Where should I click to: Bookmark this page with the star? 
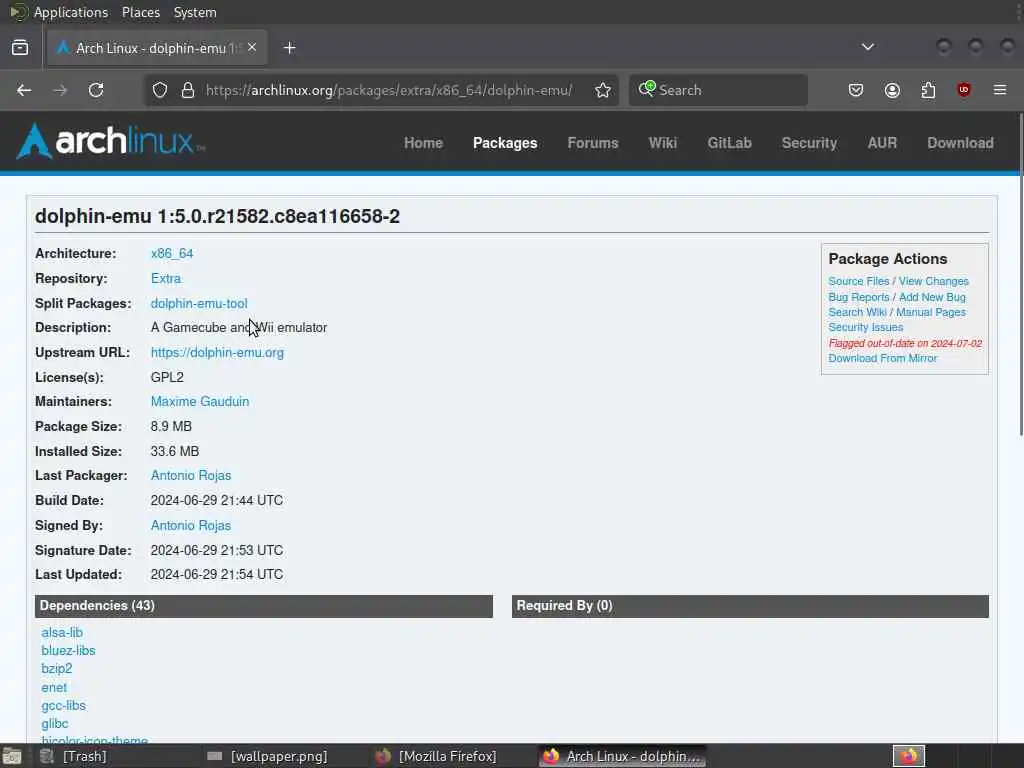coord(603,90)
